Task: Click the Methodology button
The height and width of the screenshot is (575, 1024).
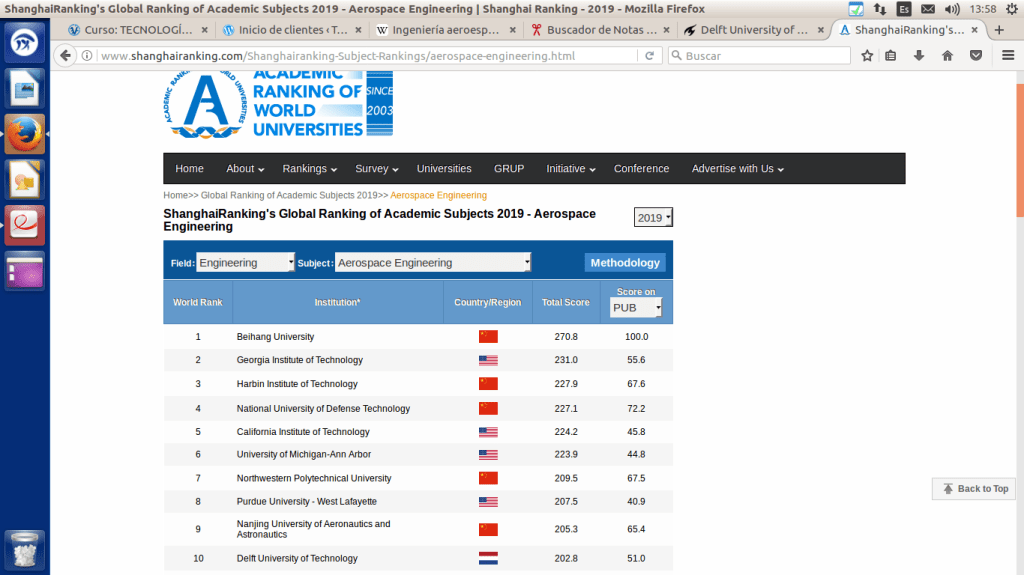Action: [x=625, y=263]
